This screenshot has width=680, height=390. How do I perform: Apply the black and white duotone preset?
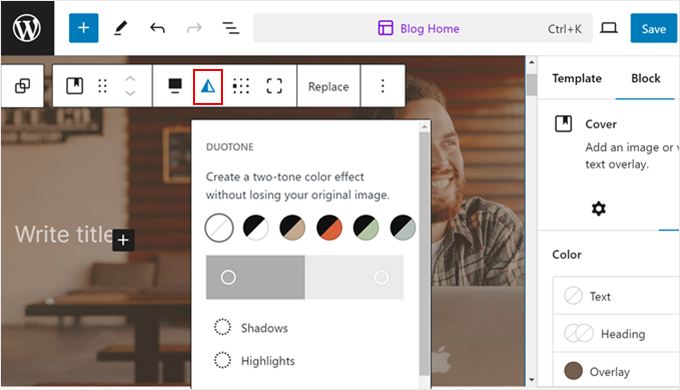pos(255,228)
